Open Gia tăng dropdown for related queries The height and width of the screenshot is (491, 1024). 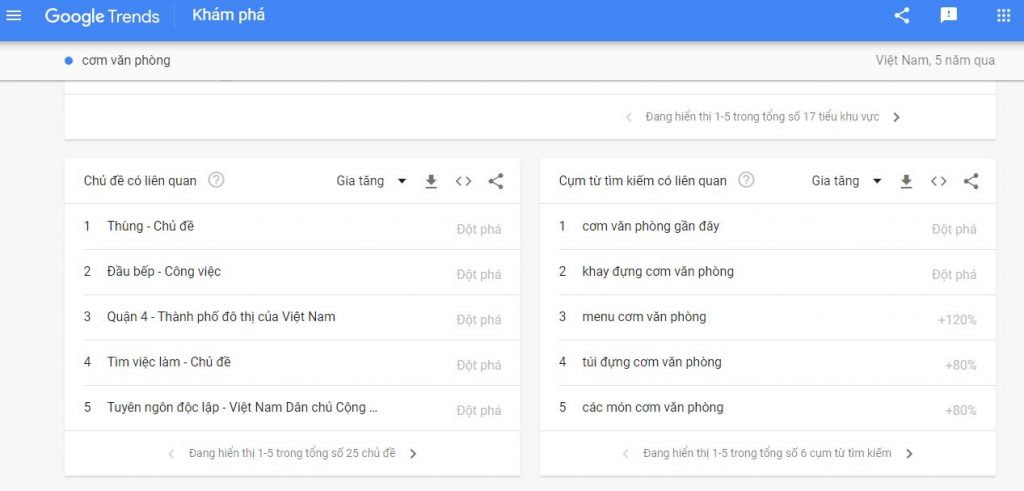(x=846, y=181)
